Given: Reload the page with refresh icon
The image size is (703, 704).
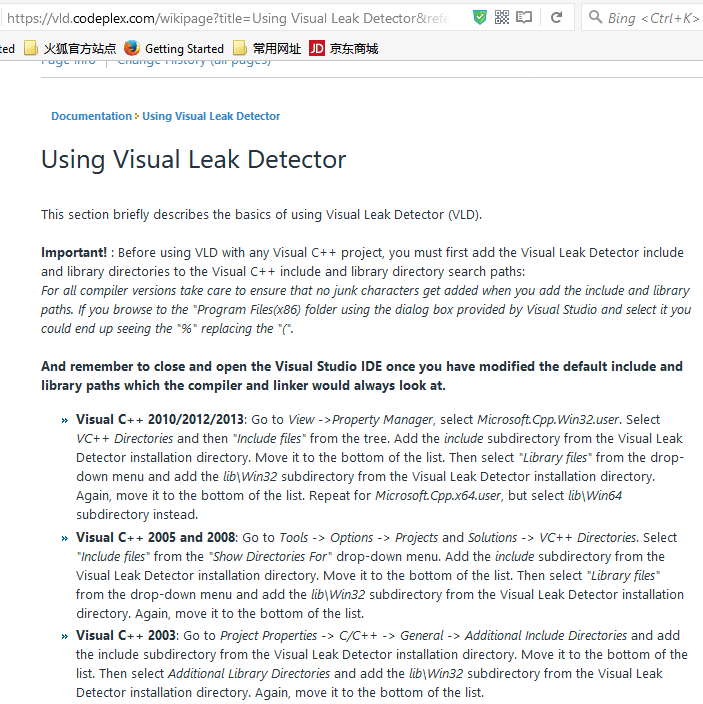Looking at the screenshot, I should coord(557,18).
